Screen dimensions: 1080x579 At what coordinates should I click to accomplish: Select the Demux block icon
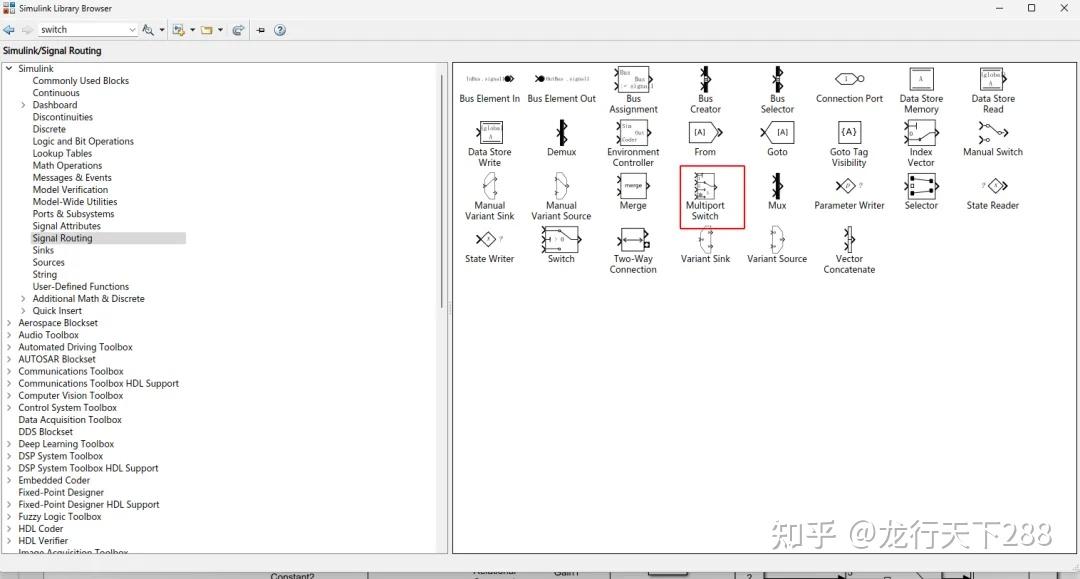(561, 135)
